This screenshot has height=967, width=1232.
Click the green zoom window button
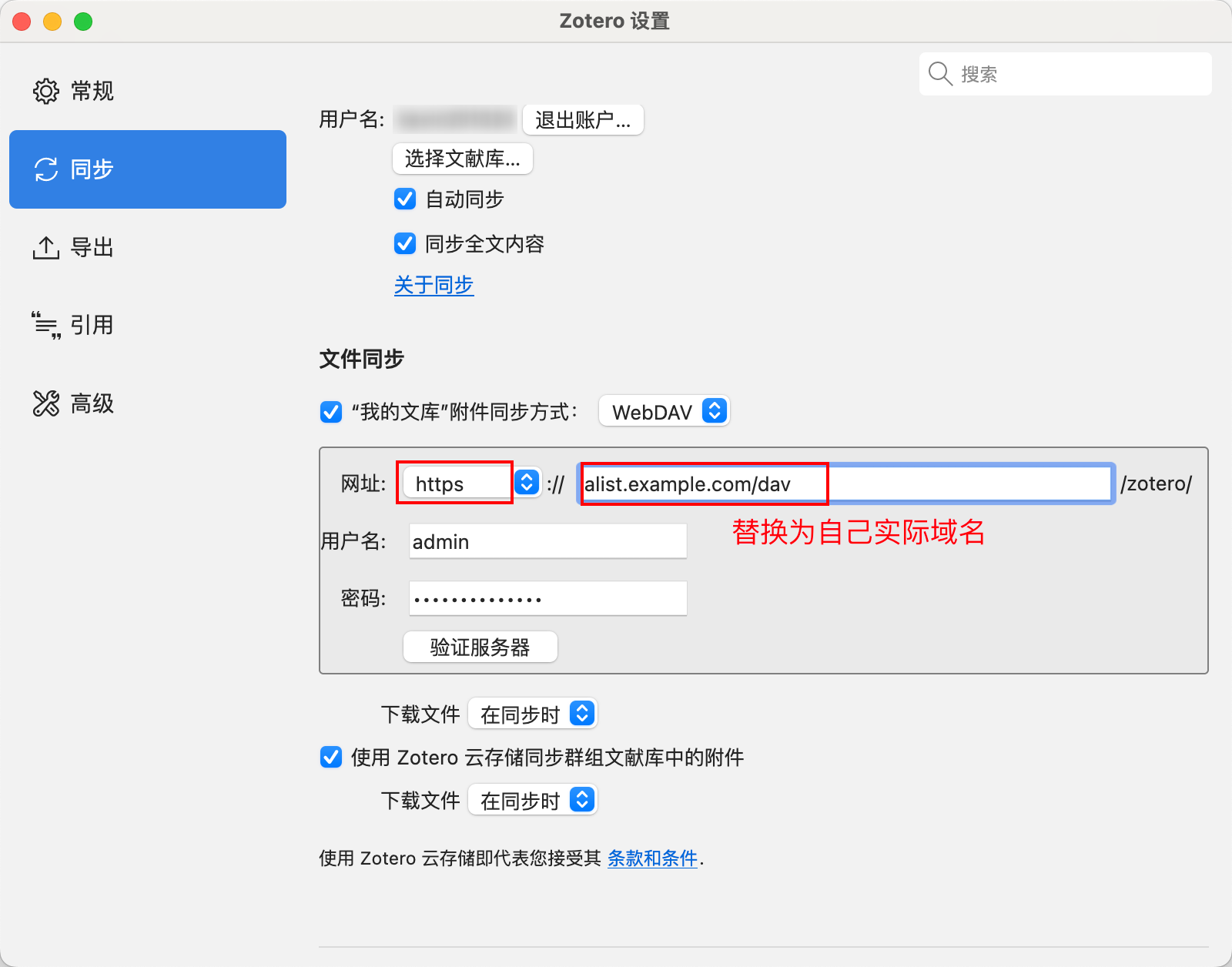83,22
